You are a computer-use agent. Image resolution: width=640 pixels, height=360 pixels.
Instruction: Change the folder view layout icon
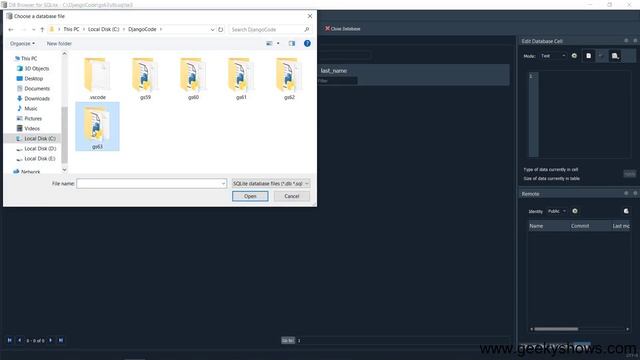point(269,43)
